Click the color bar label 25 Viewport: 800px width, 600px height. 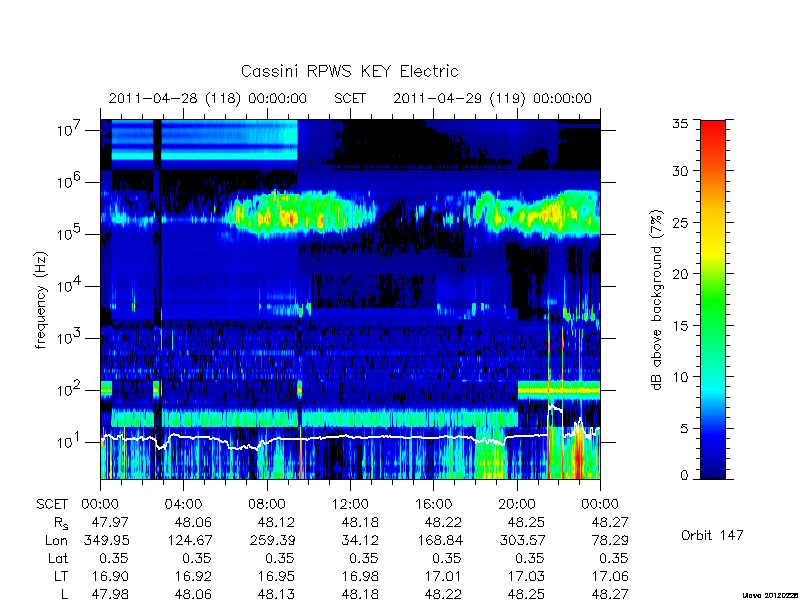pyautogui.click(x=680, y=222)
